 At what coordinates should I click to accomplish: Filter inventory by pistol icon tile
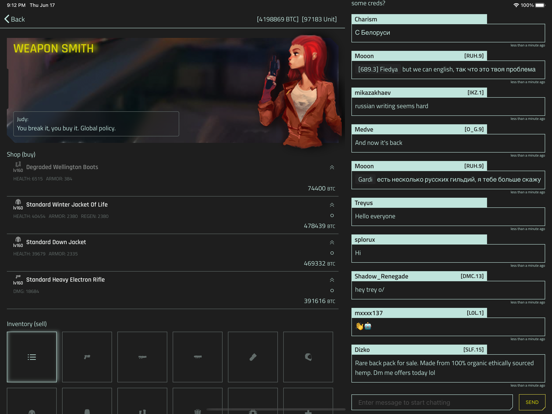coord(87,357)
